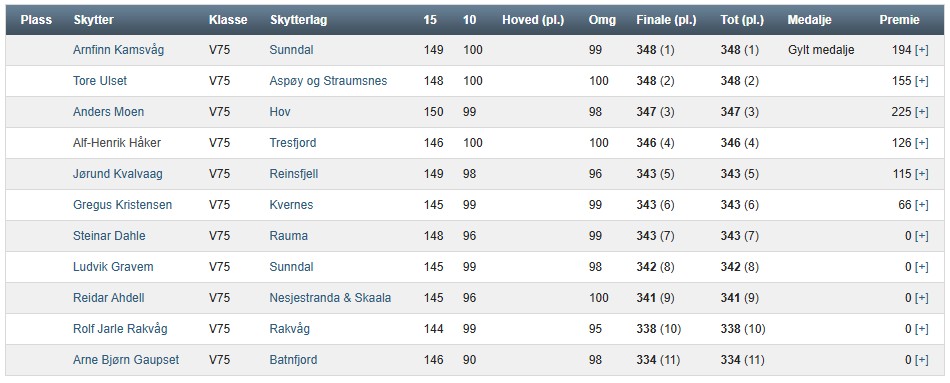Sort table by Skytterlag header
The height and width of the screenshot is (383, 950).
click(x=299, y=20)
